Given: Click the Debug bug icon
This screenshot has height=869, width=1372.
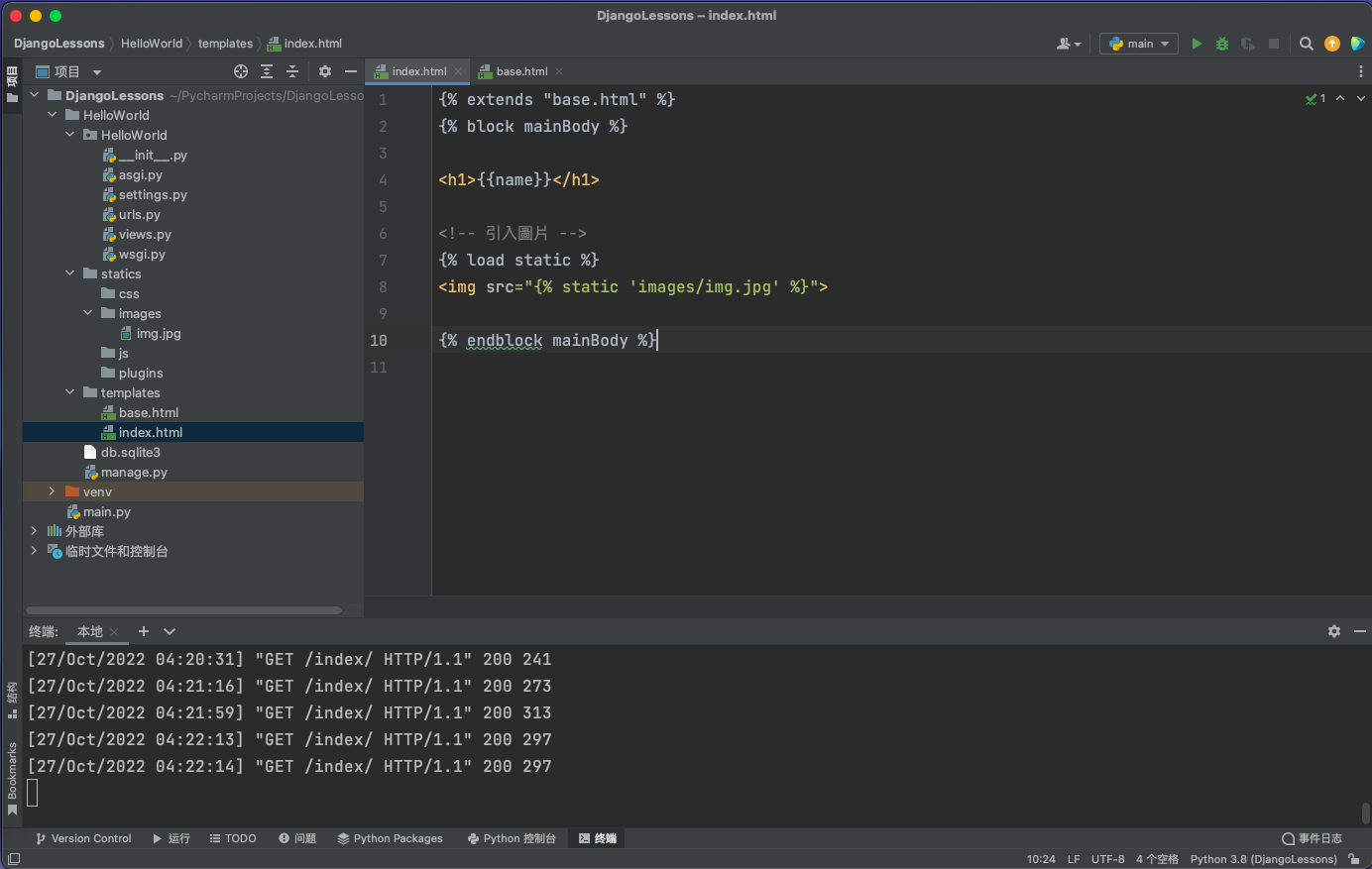Looking at the screenshot, I should 1222,44.
